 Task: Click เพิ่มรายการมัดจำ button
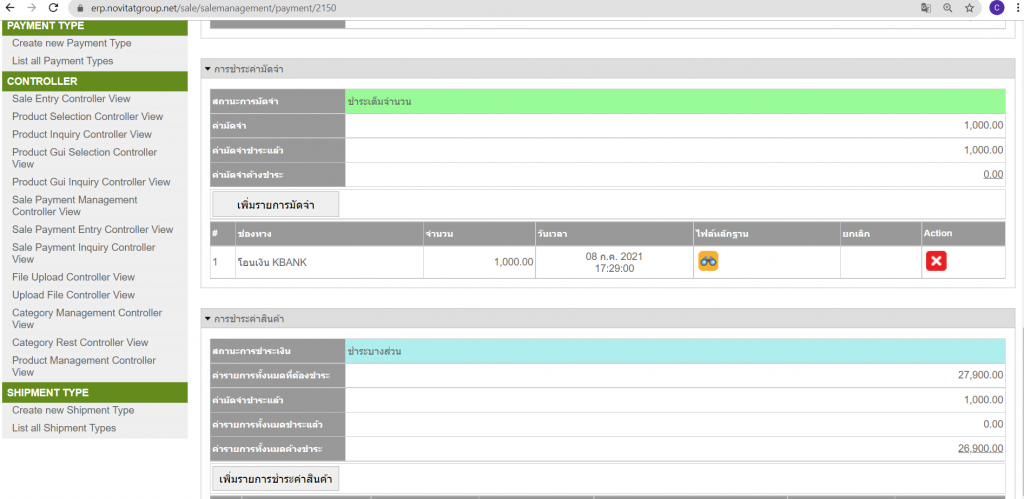[x=275, y=205]
